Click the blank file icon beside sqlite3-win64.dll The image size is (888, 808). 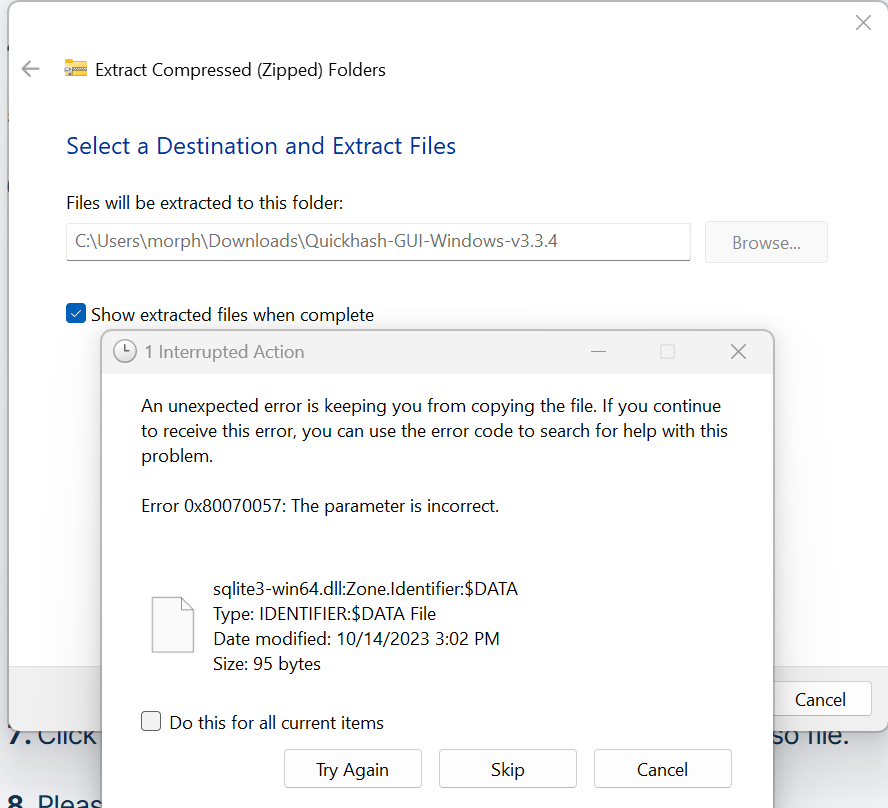(x=171, y=625)
